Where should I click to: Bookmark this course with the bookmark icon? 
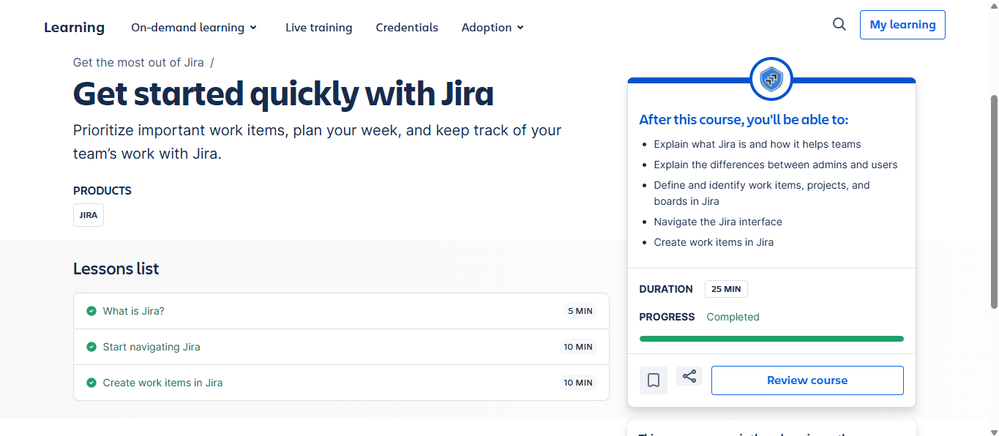(x=653, y=381)
